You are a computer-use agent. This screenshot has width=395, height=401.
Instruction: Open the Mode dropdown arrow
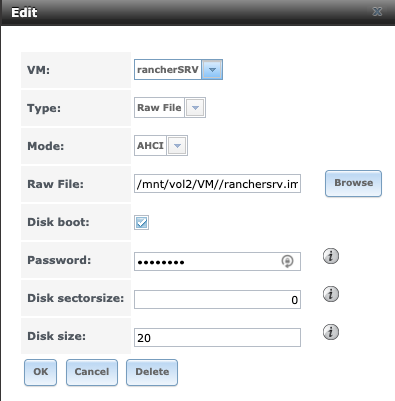177,146
